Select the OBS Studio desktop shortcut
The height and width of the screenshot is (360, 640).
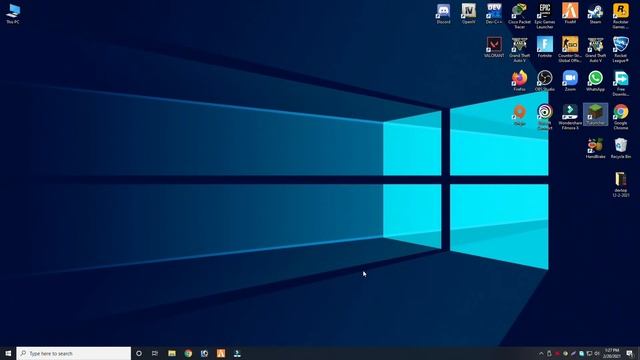point(544,81)
